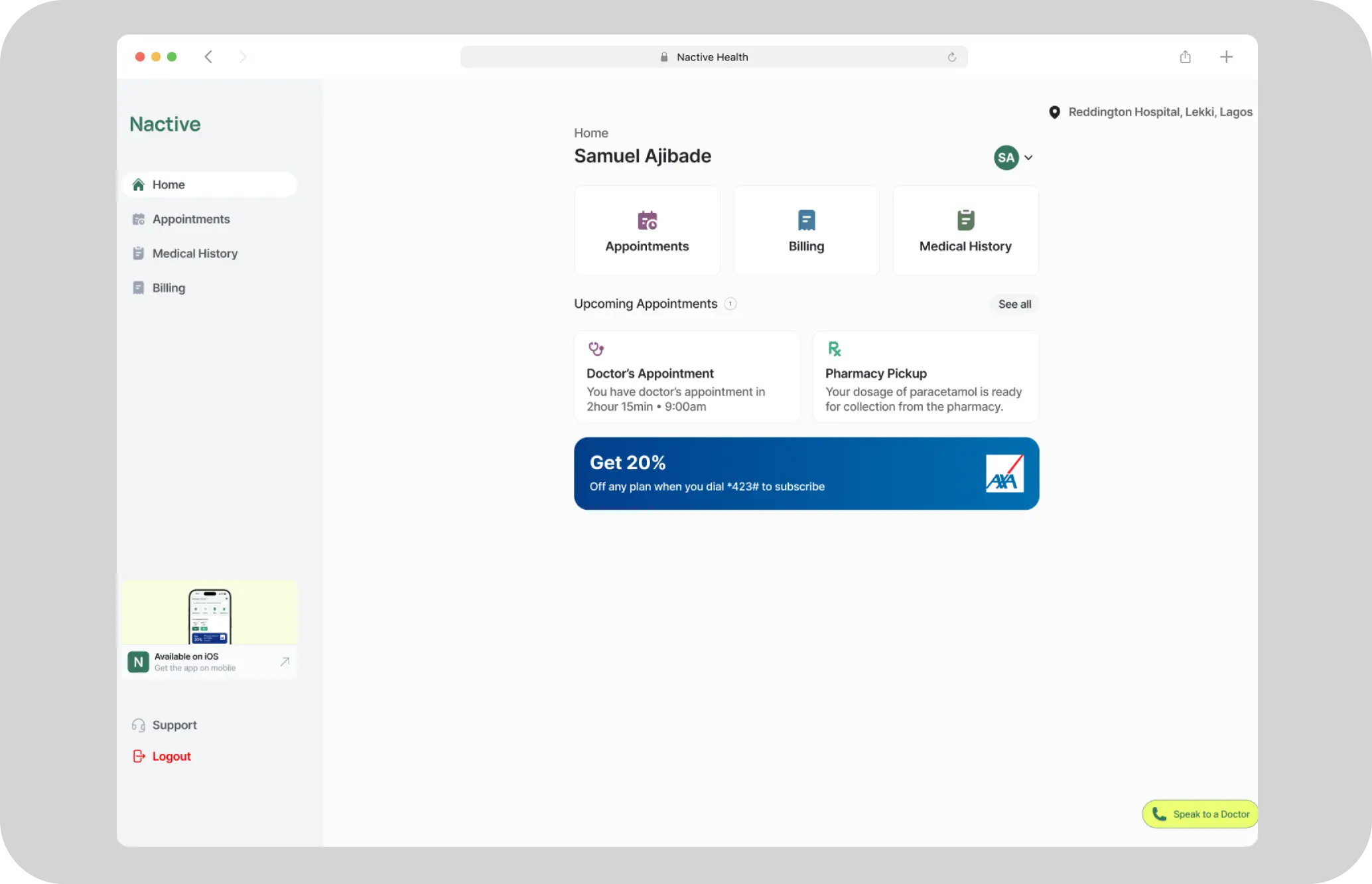
Task: Click the stethoscope icon on Doctor's Appointment
Action: [x=596, y=348]
